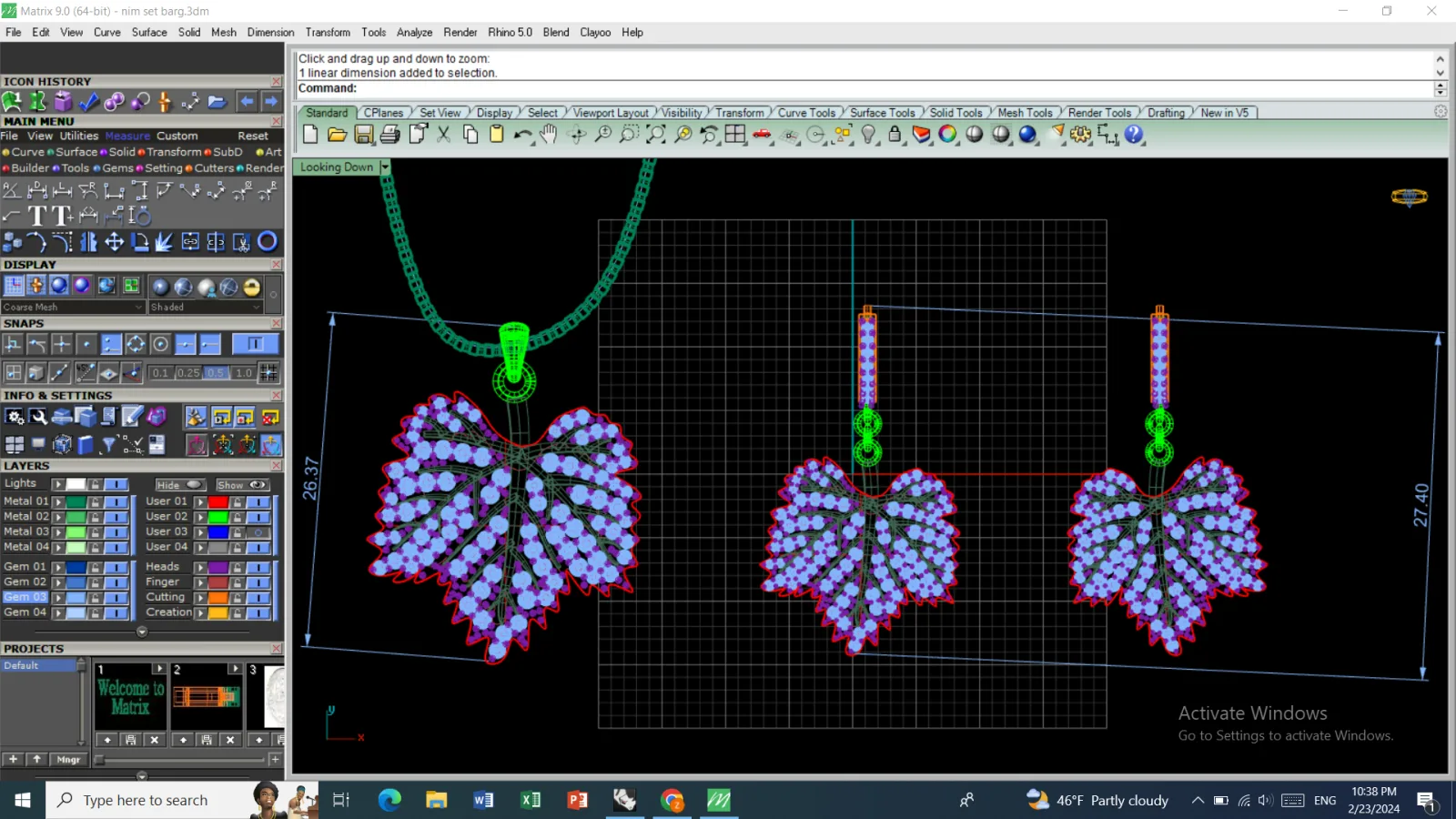
Task: Click the Show layers button
Action: (x=242, y=485)
